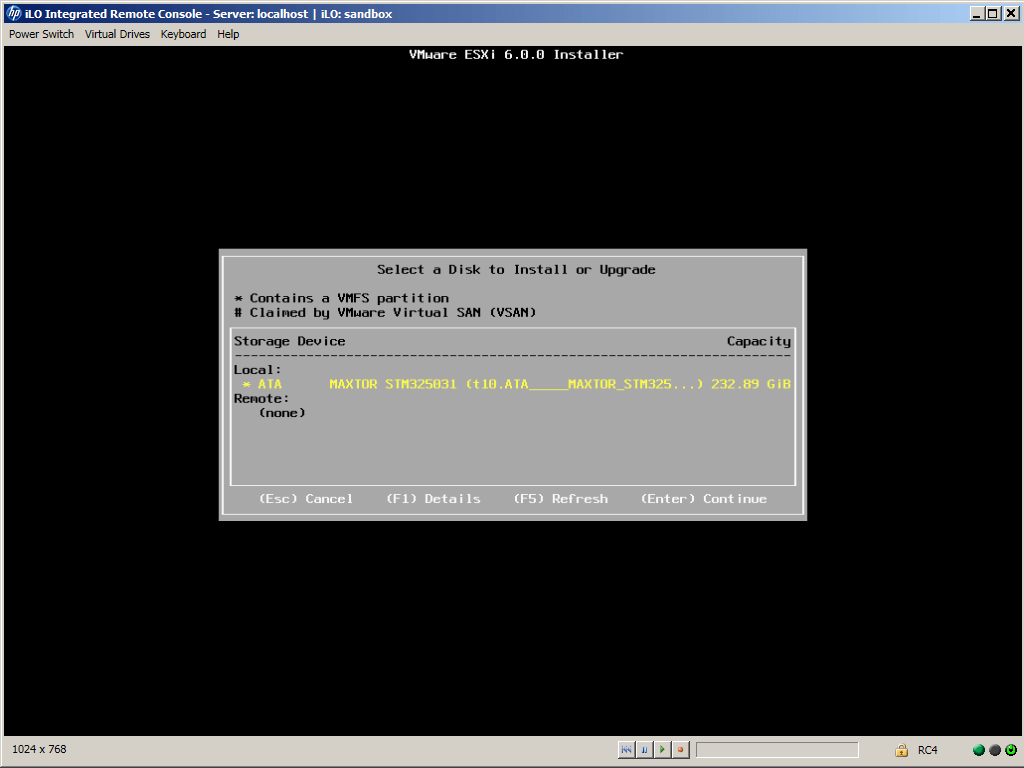Click the gray status indicator light

tap(995, 750)
